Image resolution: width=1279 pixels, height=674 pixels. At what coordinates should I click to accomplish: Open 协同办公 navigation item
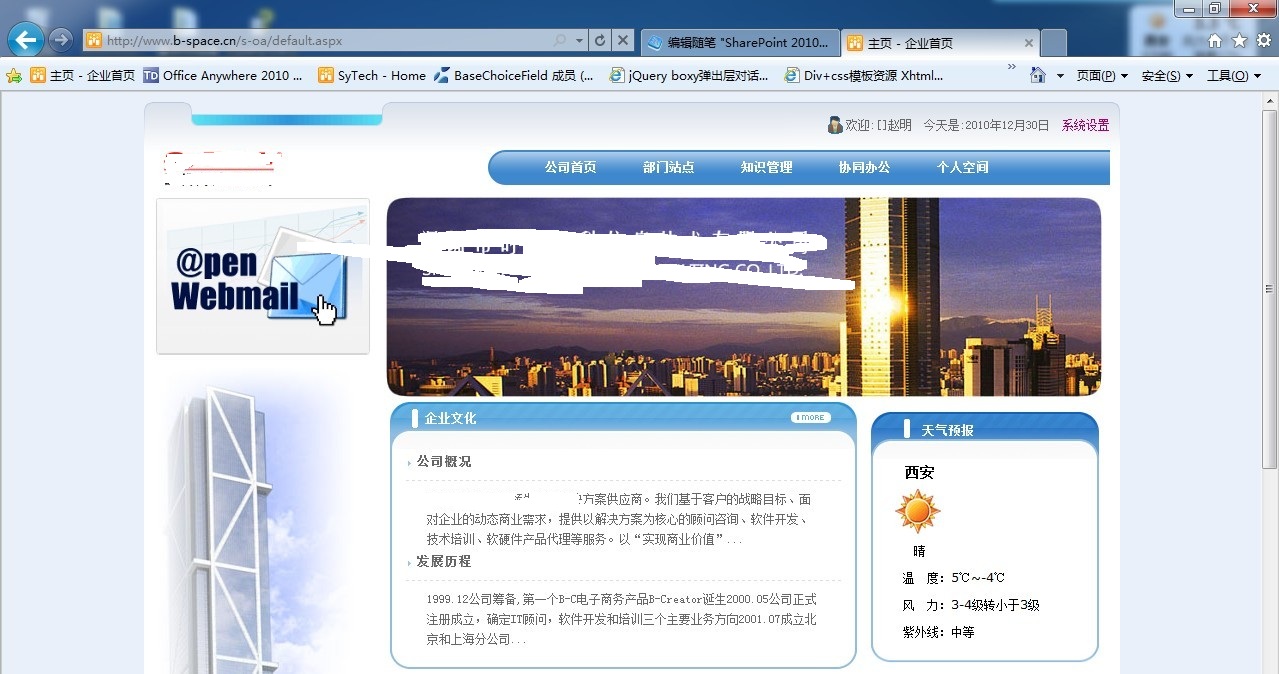pos(864,168)
